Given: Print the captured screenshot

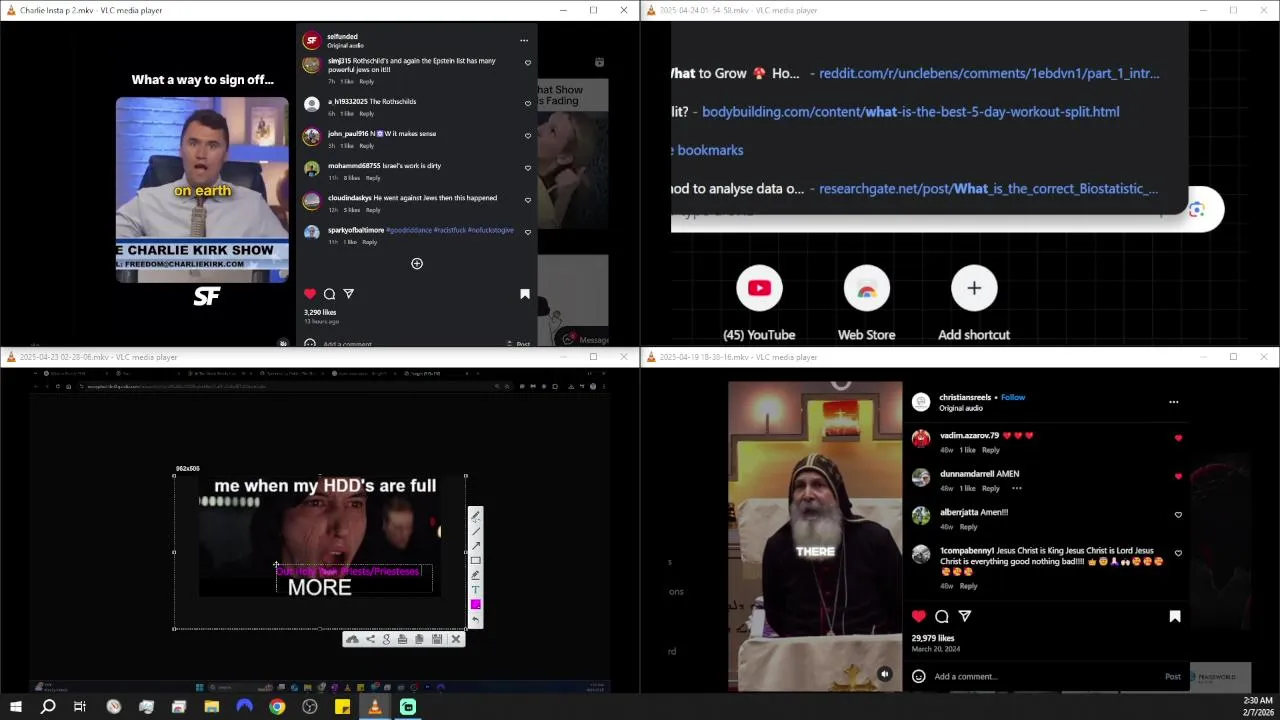Looking at the screenshot, I should [x=402, y=639].
